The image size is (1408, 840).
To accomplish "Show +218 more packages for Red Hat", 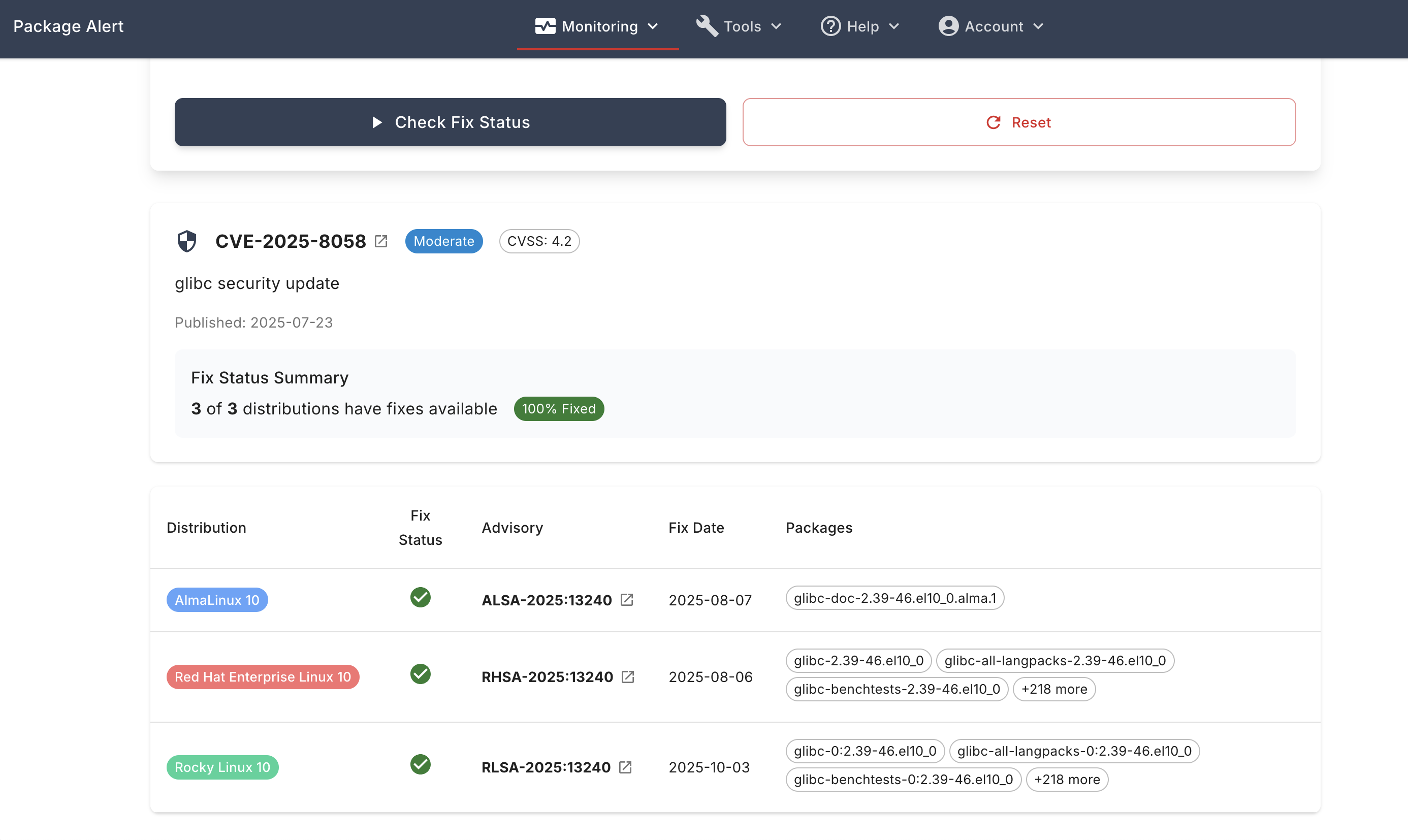I will [x=1053, y=689].
